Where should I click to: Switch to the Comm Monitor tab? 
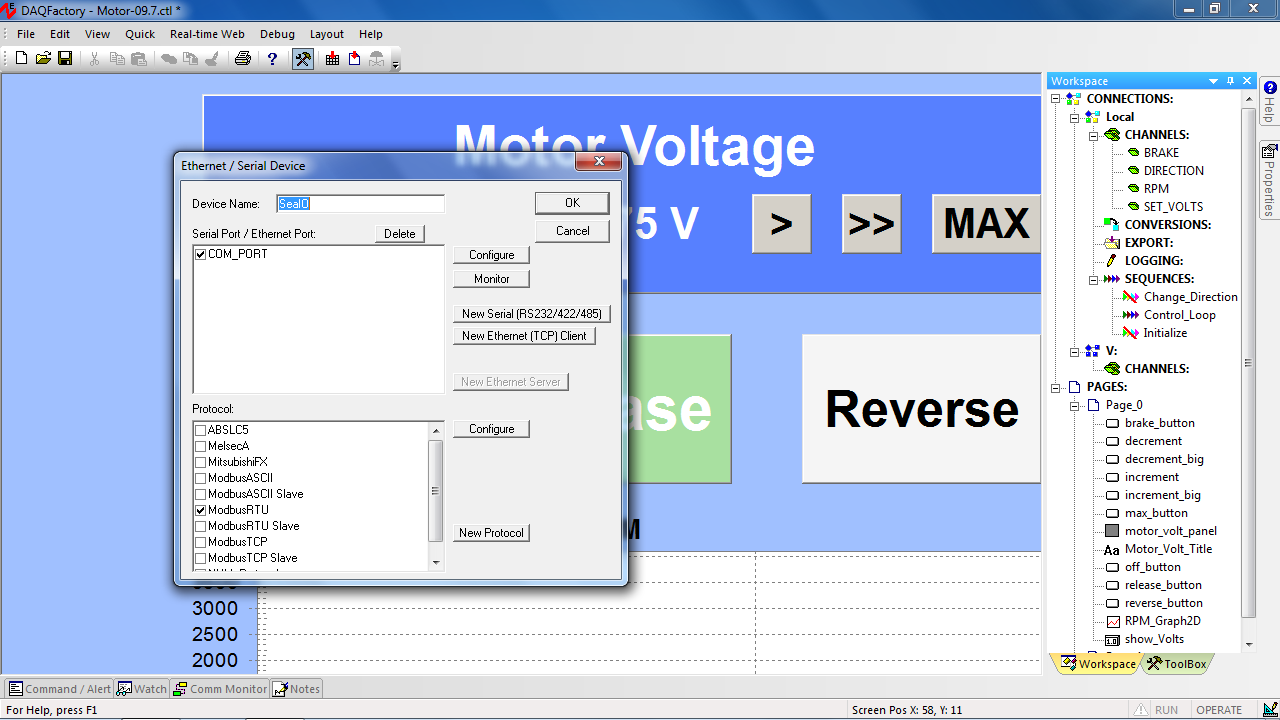click(x=219, y=689)
